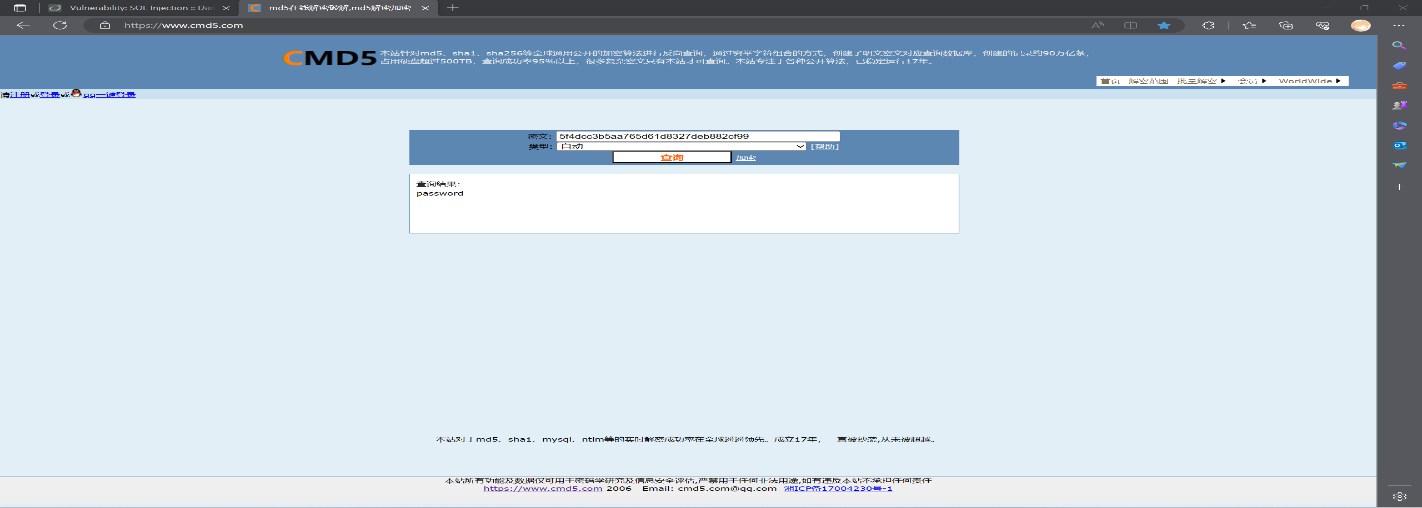Image resolution: width=1422 pixels, height=508 pixels.
Task: Open sidebar Tools briefcase icon
Action: [x=1399, y=85]
